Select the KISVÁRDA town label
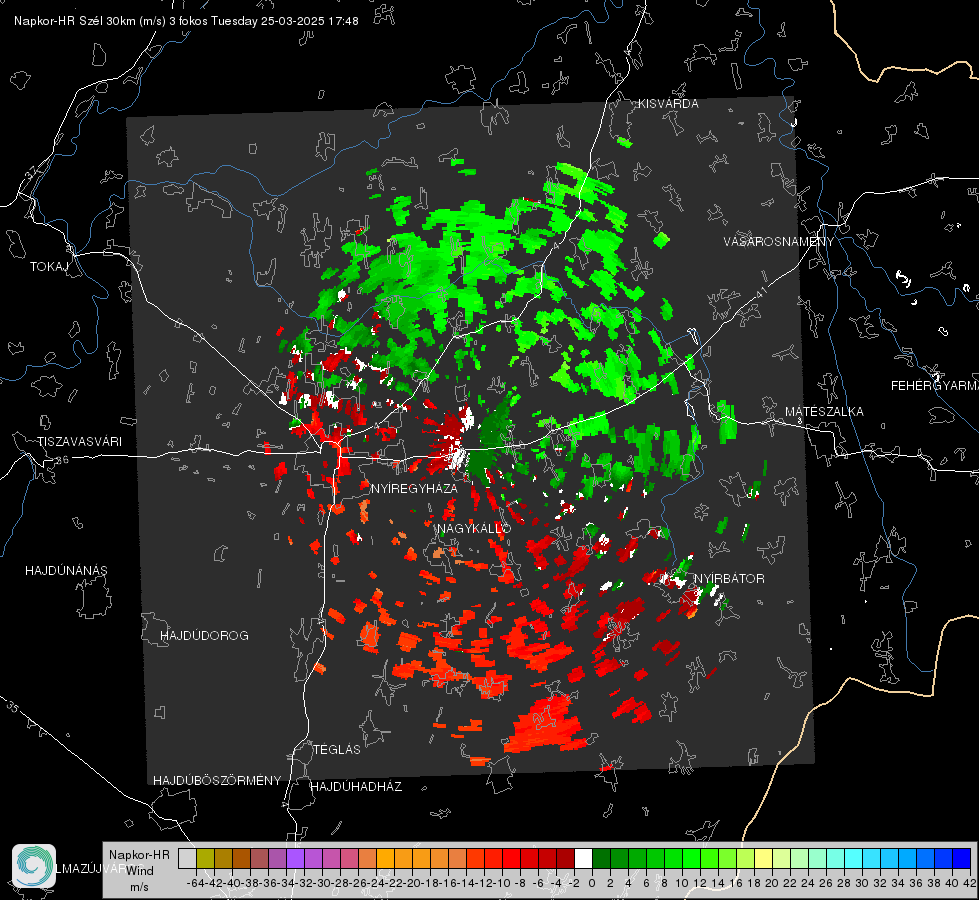 (668, 104)
